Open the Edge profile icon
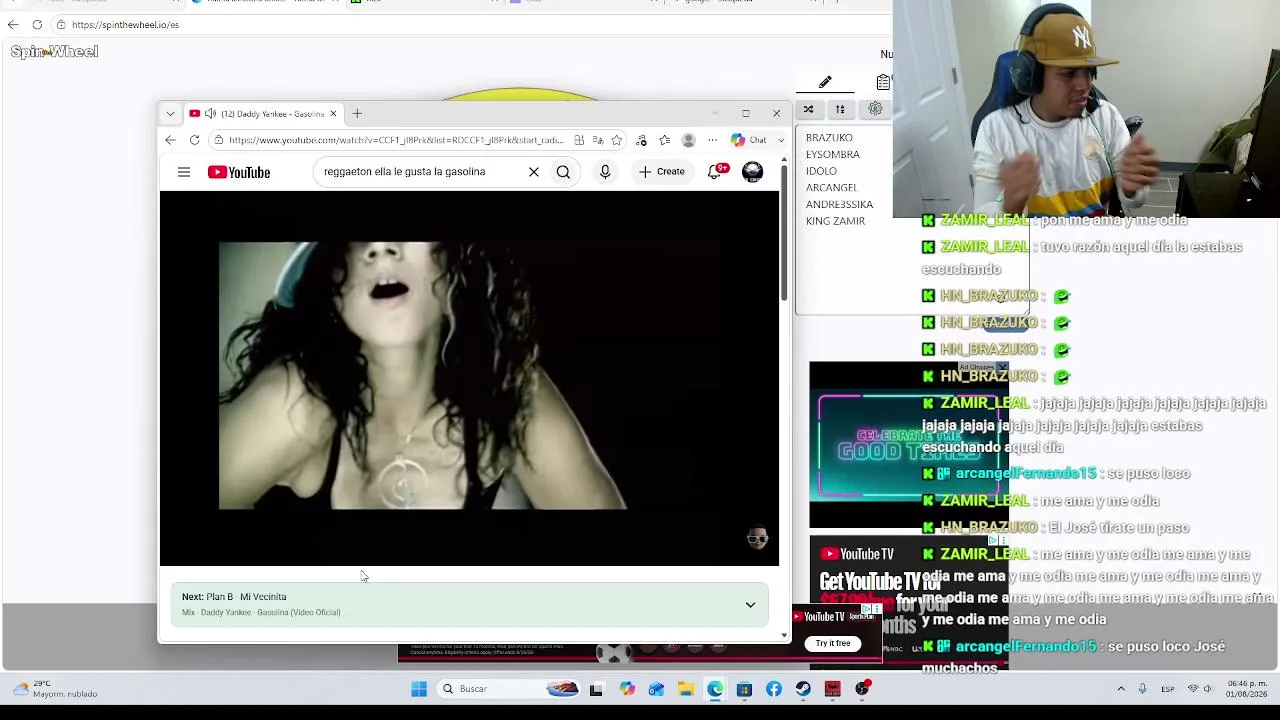The image size is (1280, 720). [x=688, y=140]
